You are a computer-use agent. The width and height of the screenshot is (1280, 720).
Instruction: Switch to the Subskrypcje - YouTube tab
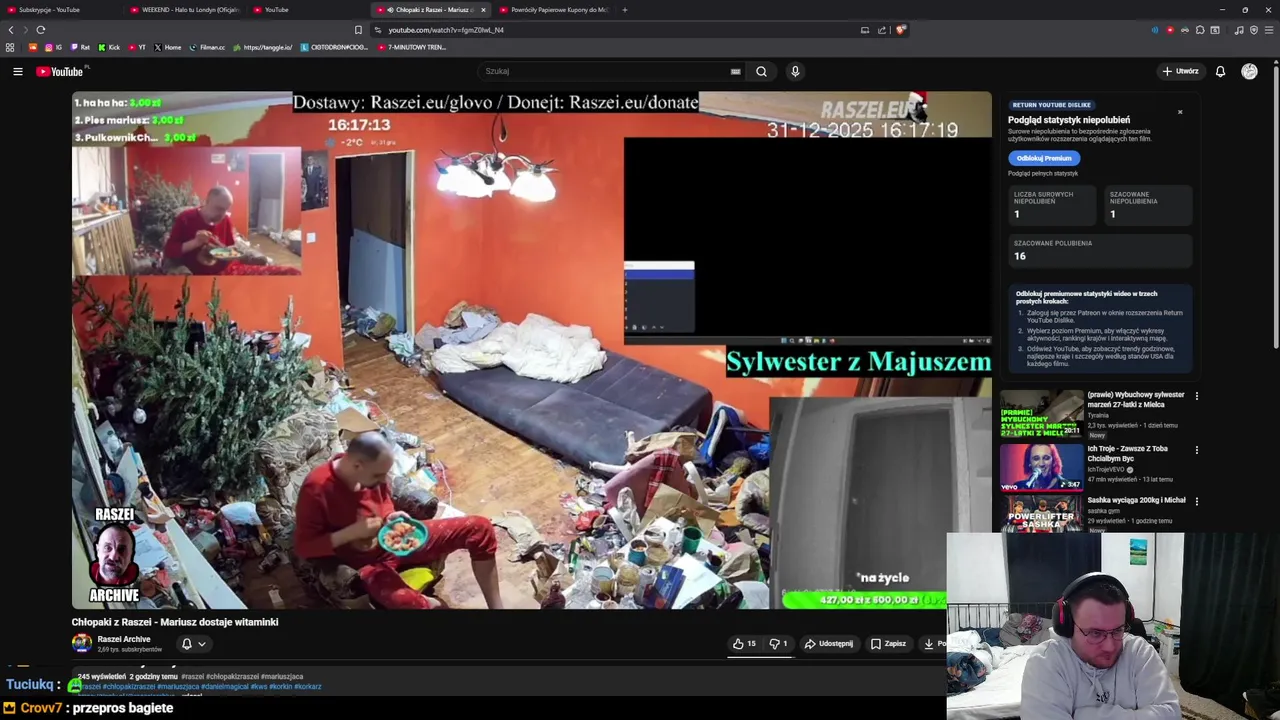[60, 10]
